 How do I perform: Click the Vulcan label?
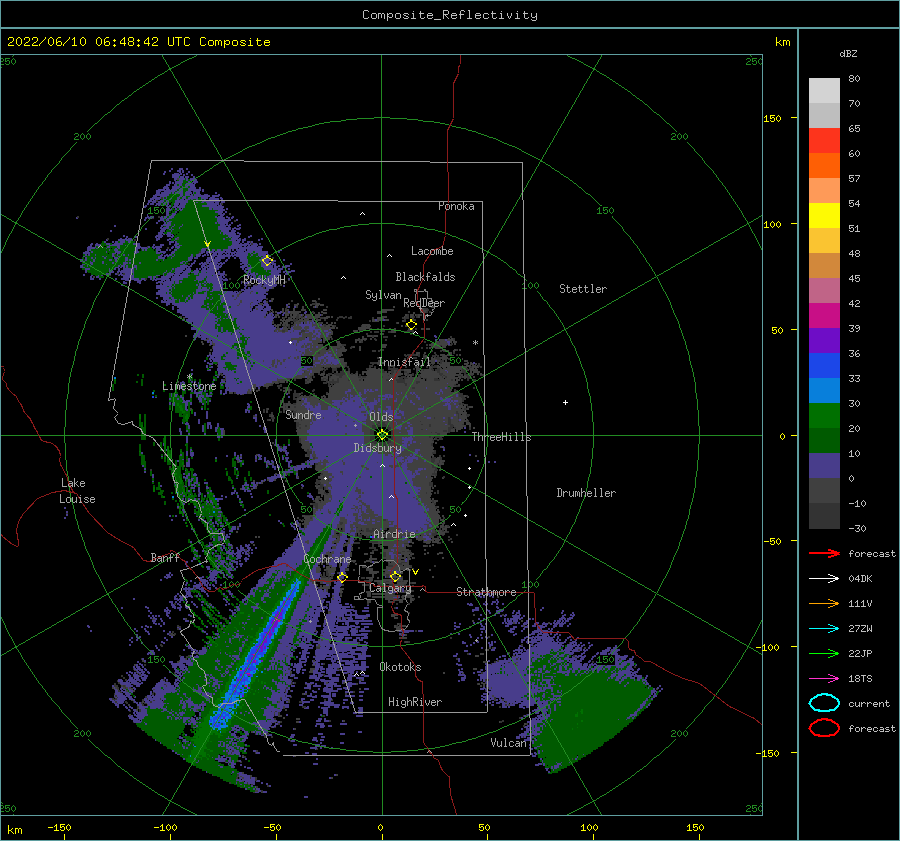(508, 743)
